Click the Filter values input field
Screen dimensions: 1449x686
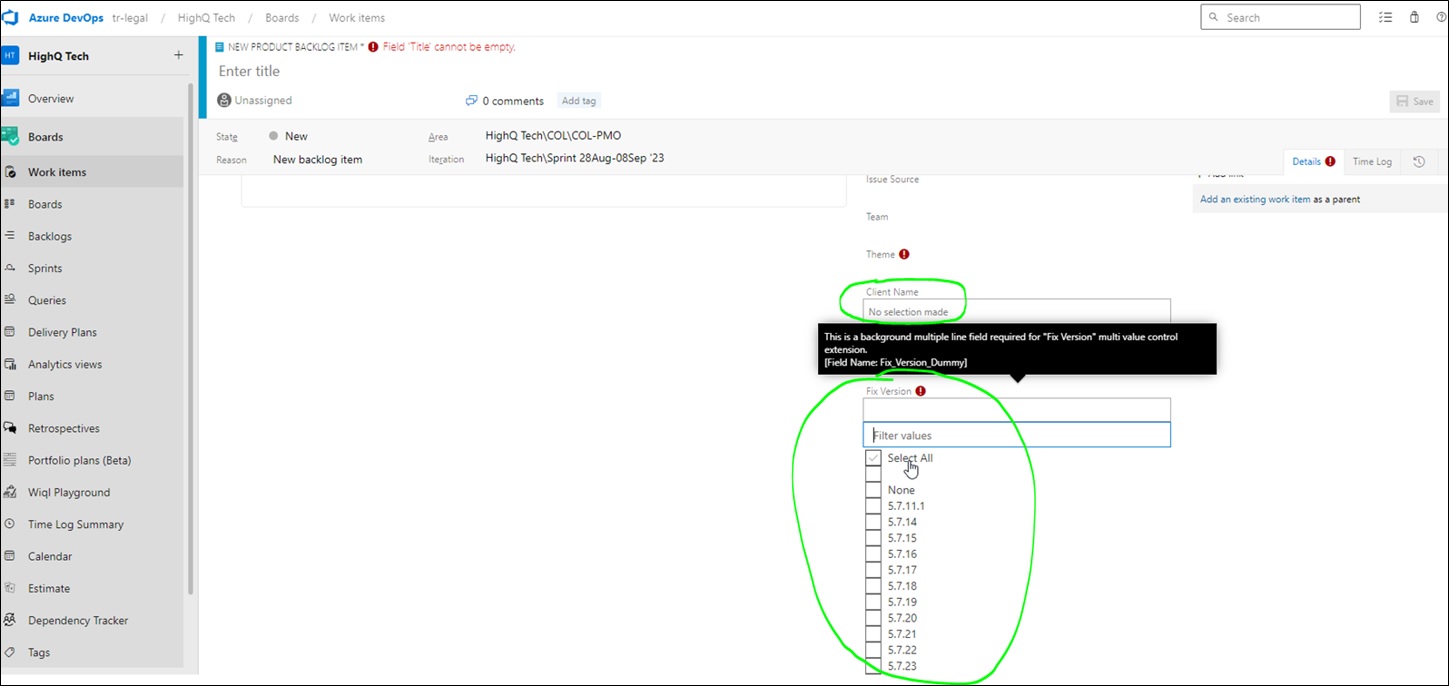[1015, 434]
